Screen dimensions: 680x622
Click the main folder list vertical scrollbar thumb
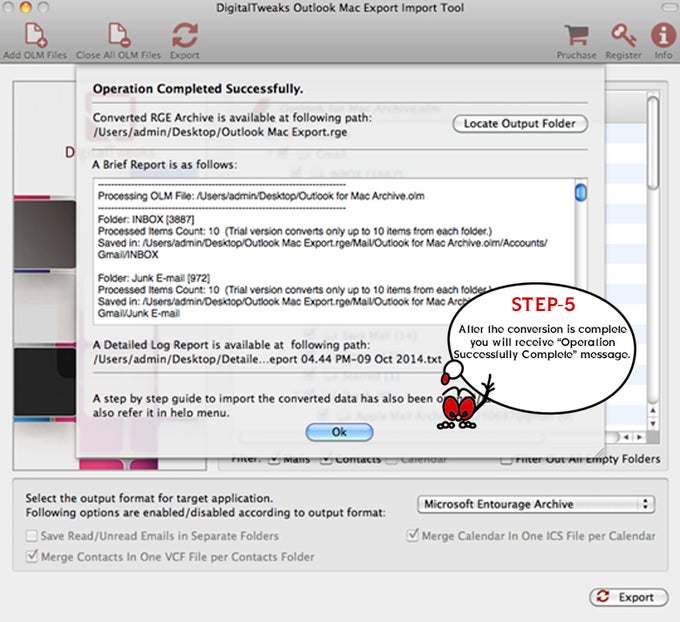pyautogui.click(x=653, y=143)
